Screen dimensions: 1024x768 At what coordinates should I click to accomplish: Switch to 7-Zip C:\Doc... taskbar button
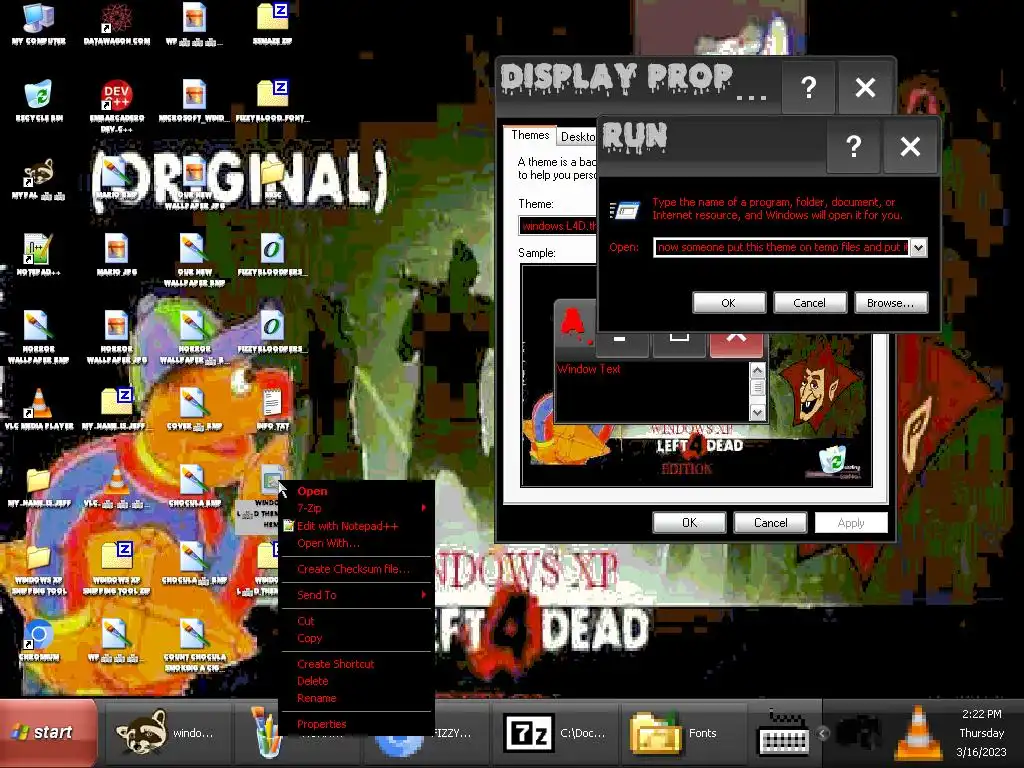[x=555, y=733]
